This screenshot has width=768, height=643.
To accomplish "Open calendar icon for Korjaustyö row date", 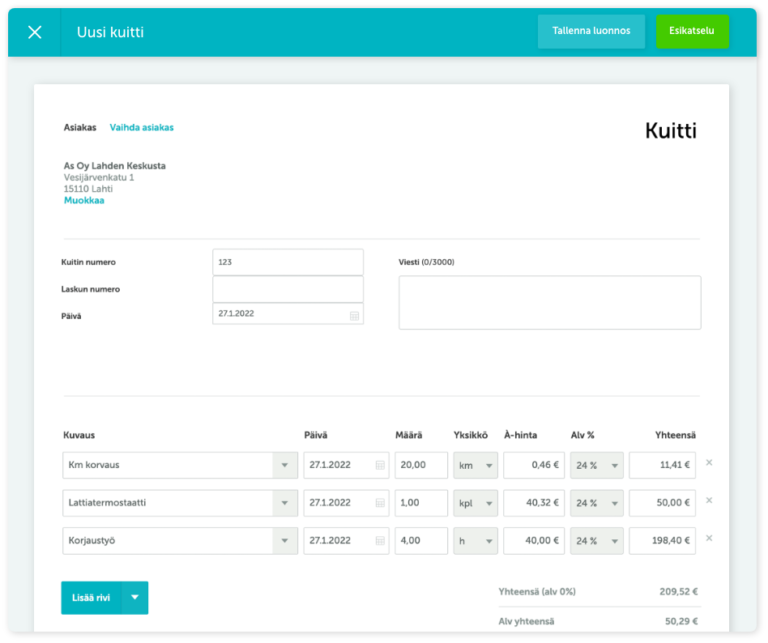I will 380,541.
